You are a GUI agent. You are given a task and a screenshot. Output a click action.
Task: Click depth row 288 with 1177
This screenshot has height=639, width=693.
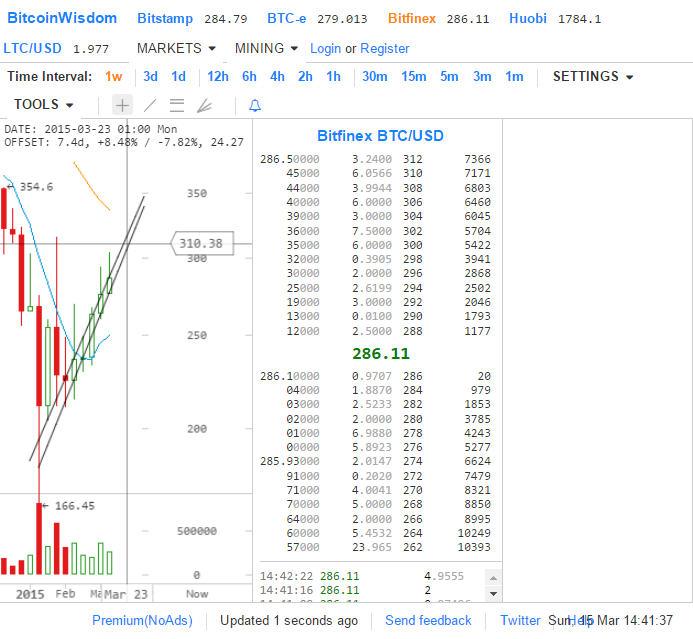click(446, 331)
